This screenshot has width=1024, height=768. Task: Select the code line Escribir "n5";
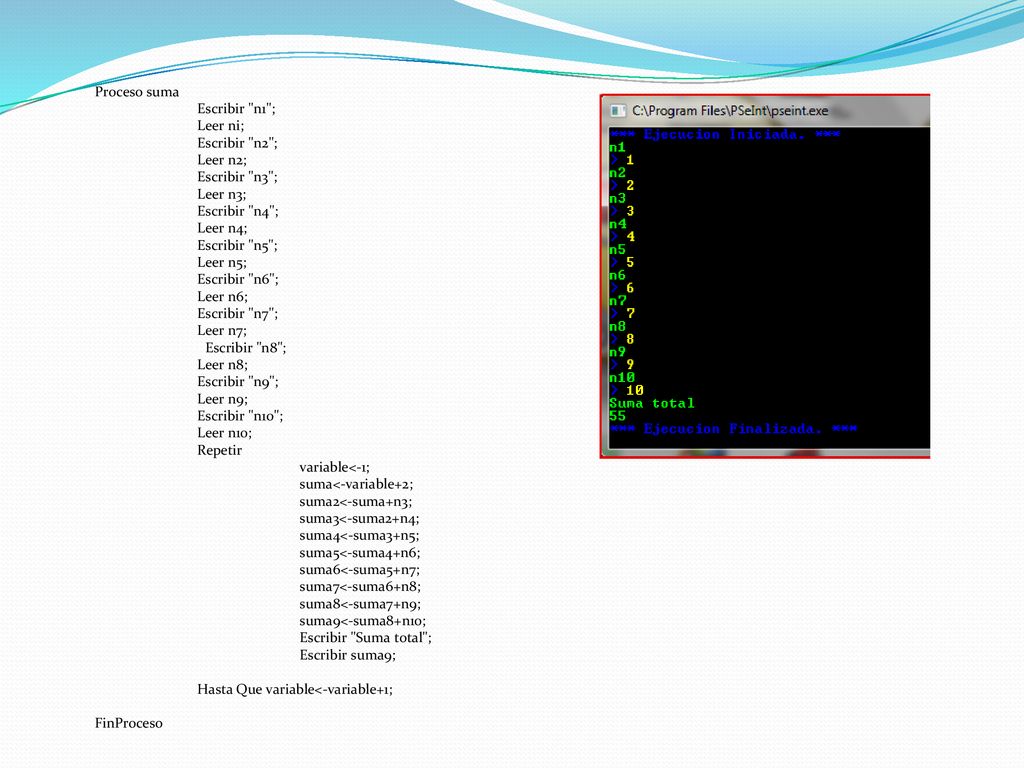(237, 246)
